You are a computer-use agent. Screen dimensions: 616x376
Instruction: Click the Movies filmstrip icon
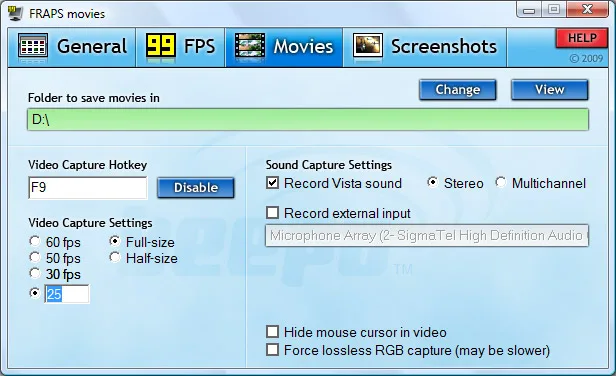pos(249,46)
